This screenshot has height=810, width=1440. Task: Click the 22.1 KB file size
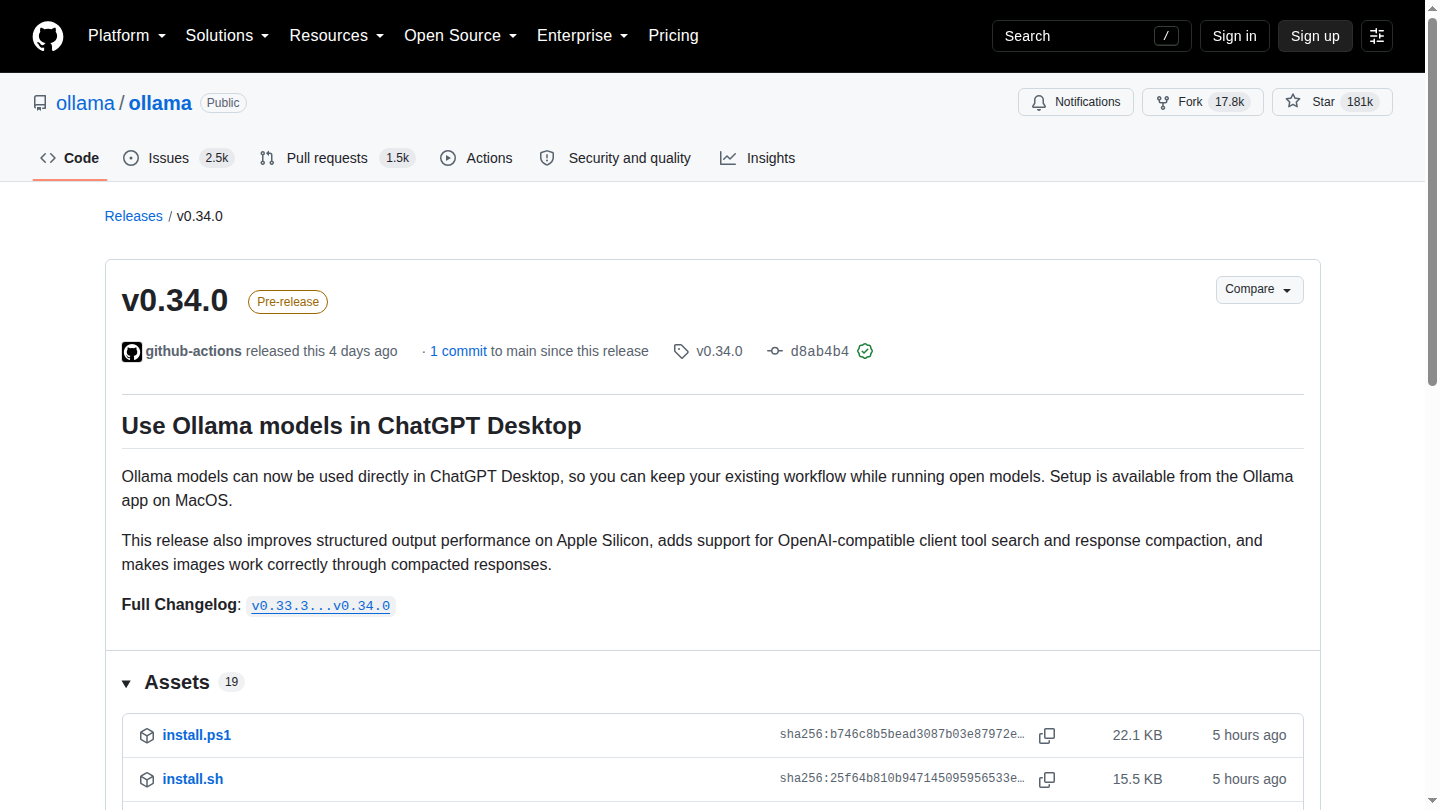[1137, 735]
